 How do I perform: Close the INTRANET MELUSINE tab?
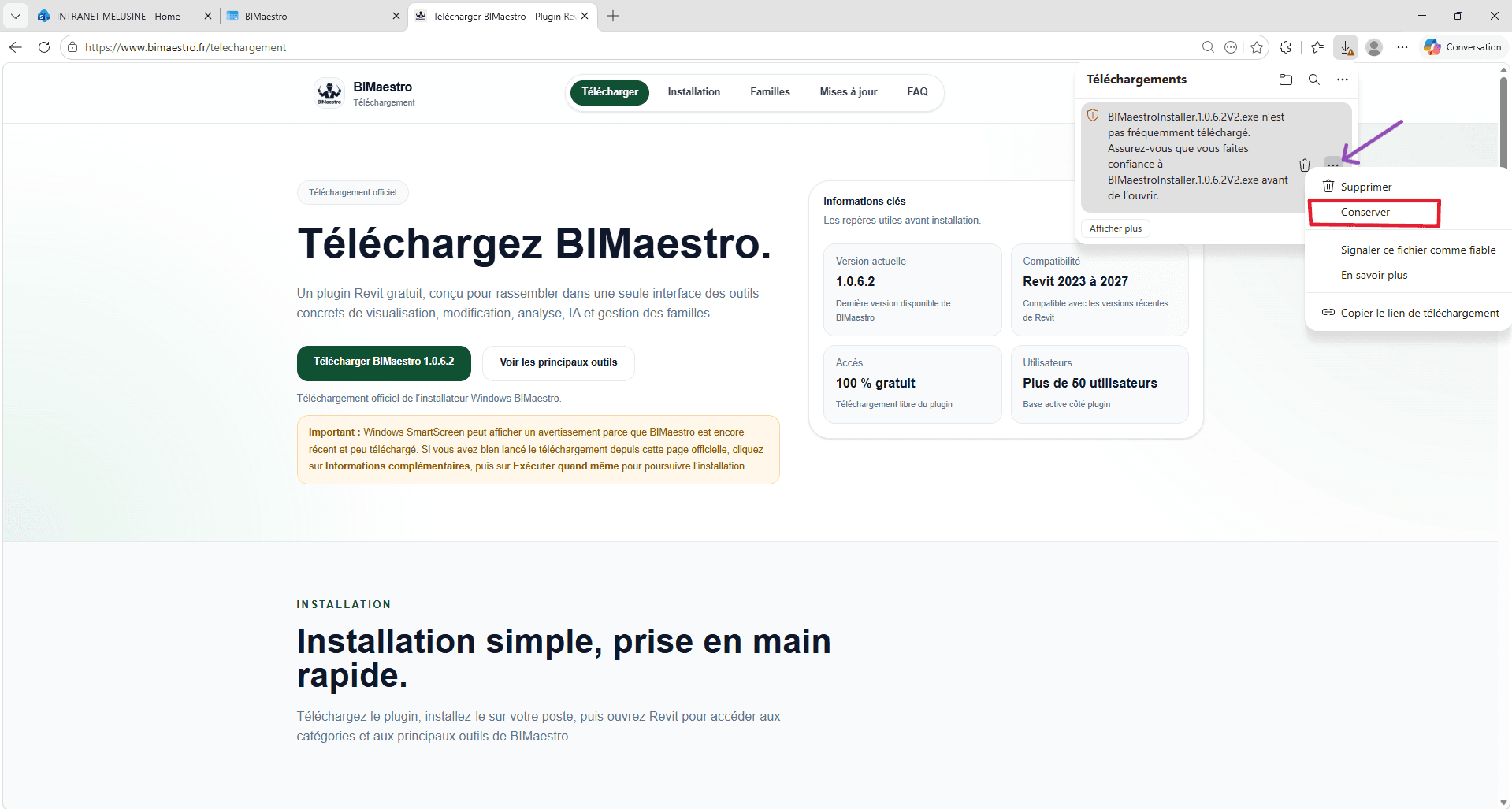208,16
